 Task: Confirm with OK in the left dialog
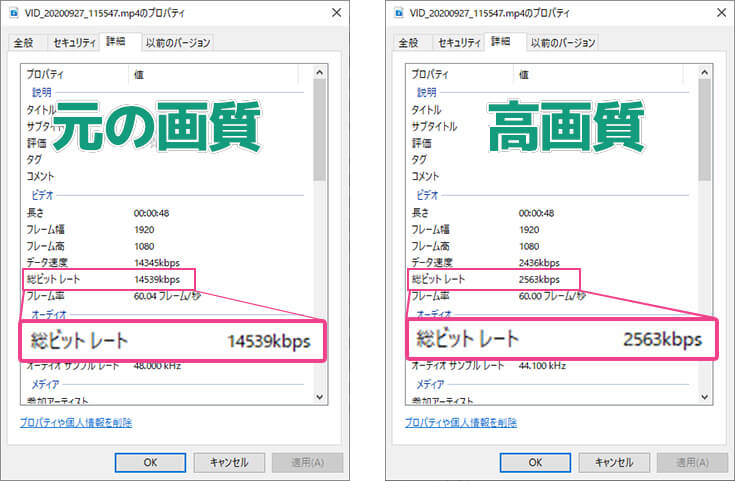149,462
